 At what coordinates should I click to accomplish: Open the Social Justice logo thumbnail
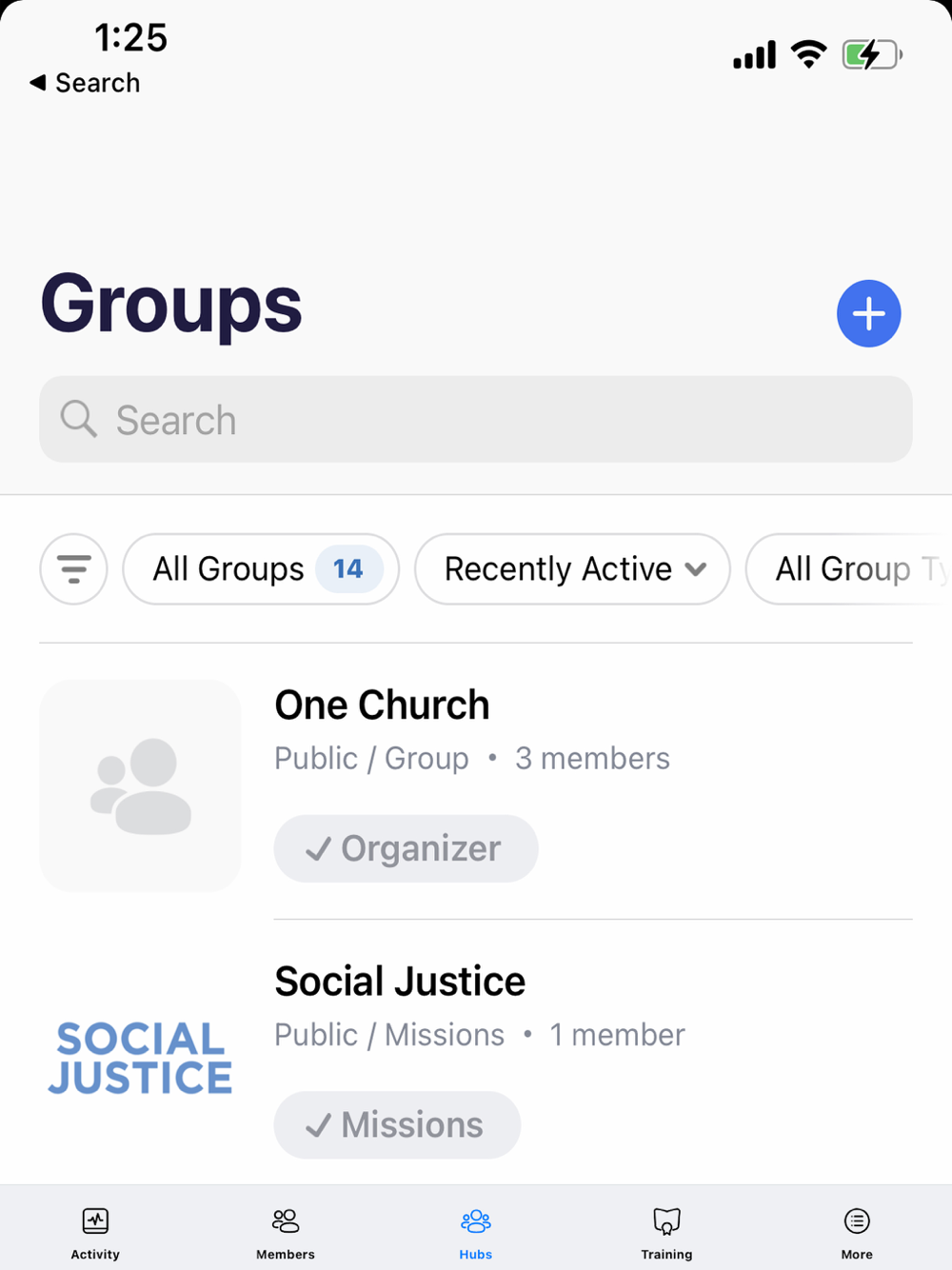pos(140,1058)
